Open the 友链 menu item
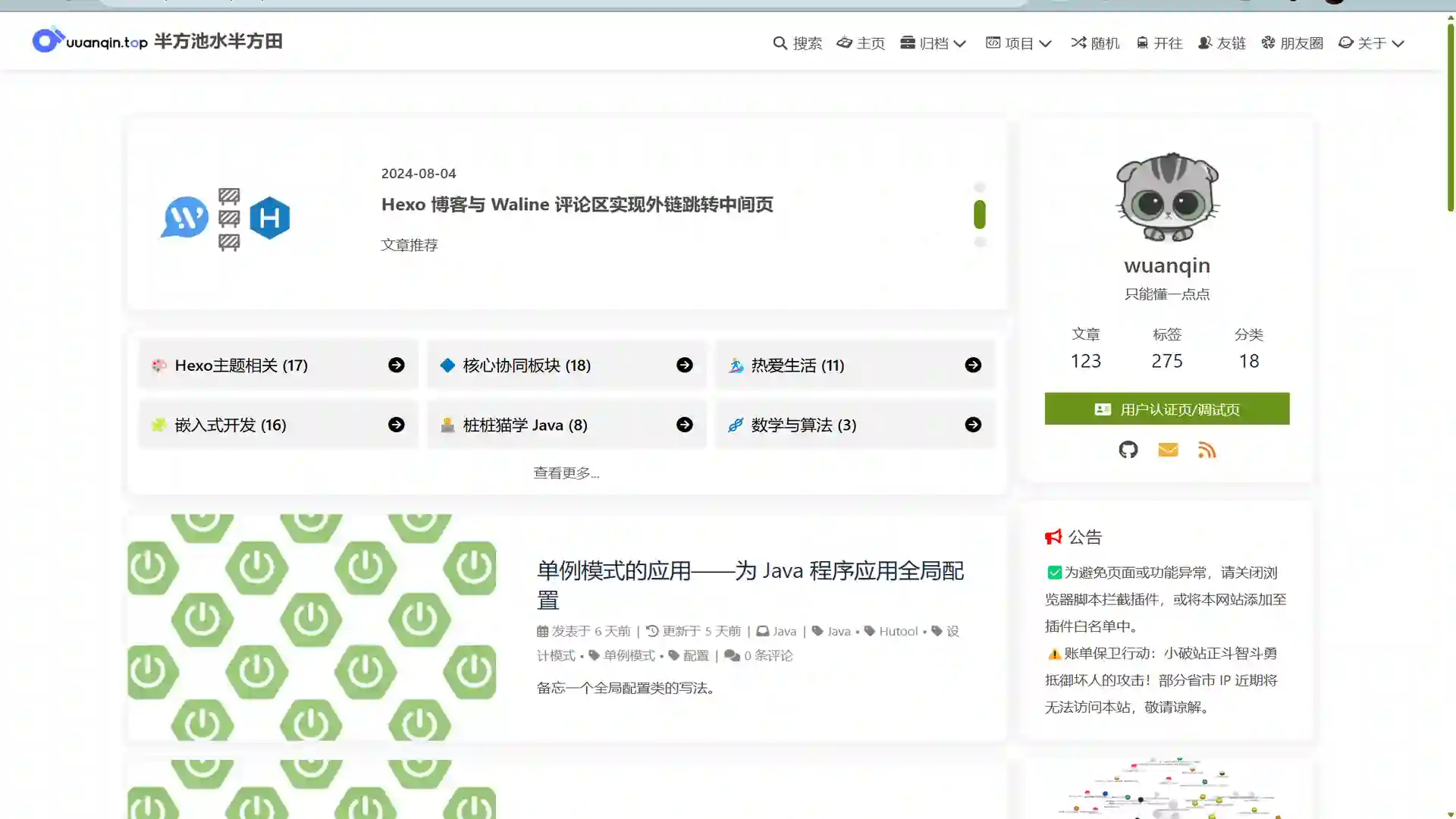Viewport: 1456px width, 819px height. 1222,43
